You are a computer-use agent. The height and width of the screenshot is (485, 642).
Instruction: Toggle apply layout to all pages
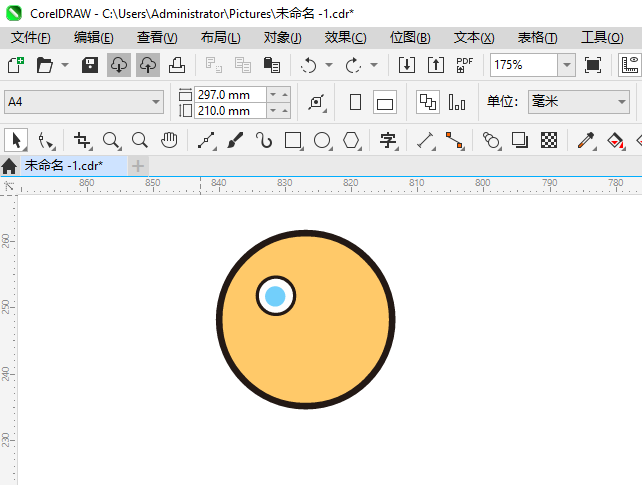point(427,102)
